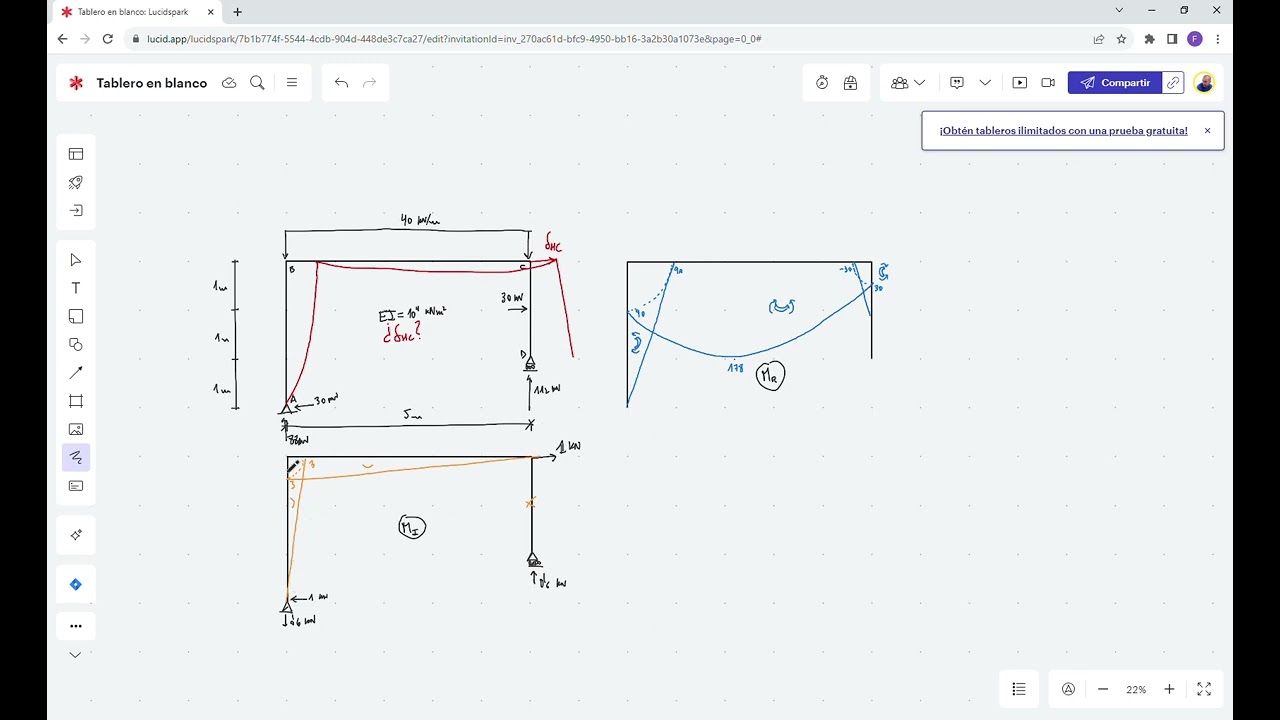Toggle the freehand drawing pen tool
1280x720 pixels.
pyautogui.click(x=76, y=457)
